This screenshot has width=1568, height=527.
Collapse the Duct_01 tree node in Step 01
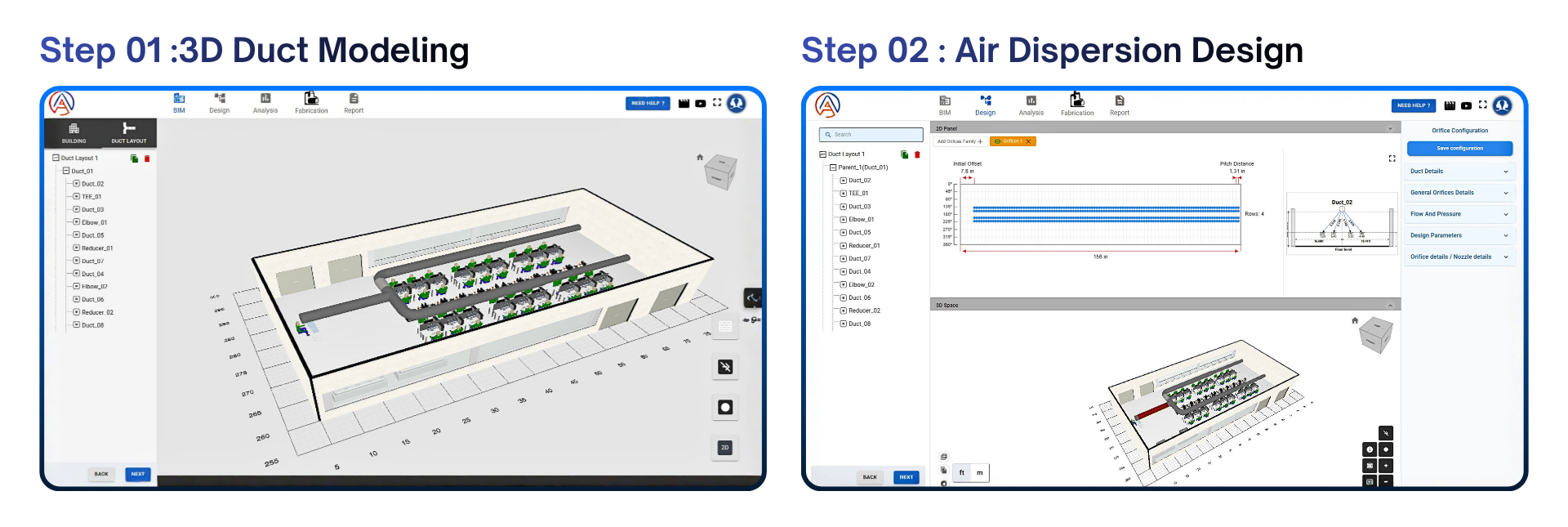coord(66,172)
